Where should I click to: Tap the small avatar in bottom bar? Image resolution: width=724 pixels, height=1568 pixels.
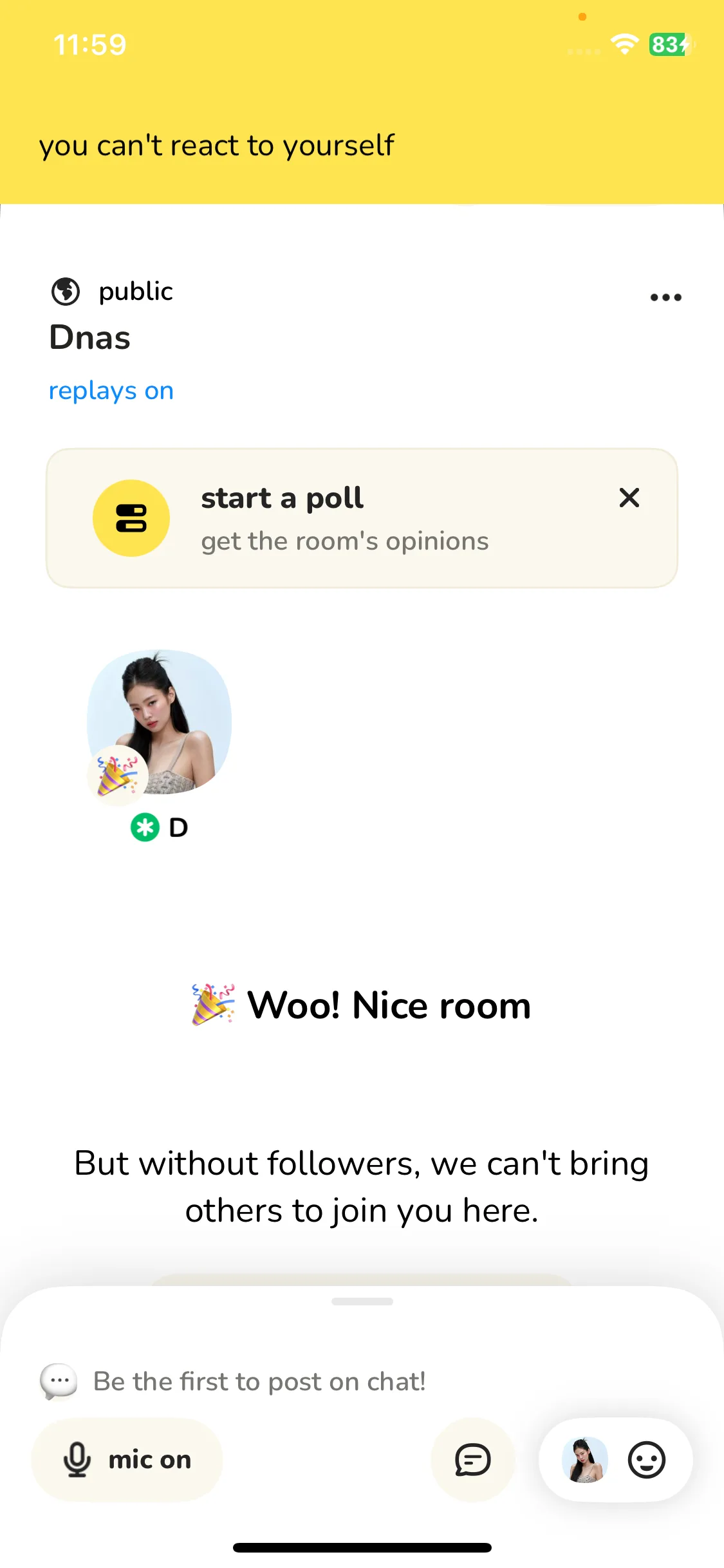click(584, 1459)
